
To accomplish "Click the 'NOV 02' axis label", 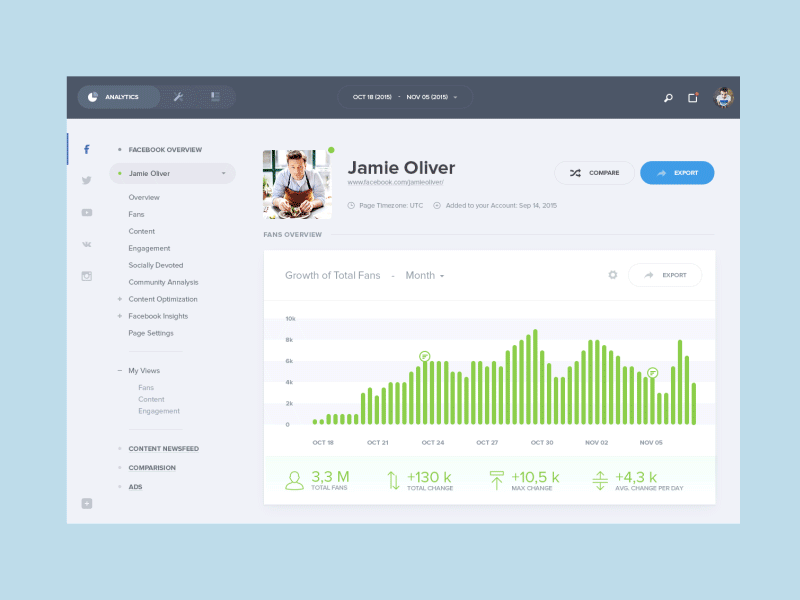I will 596,442.
